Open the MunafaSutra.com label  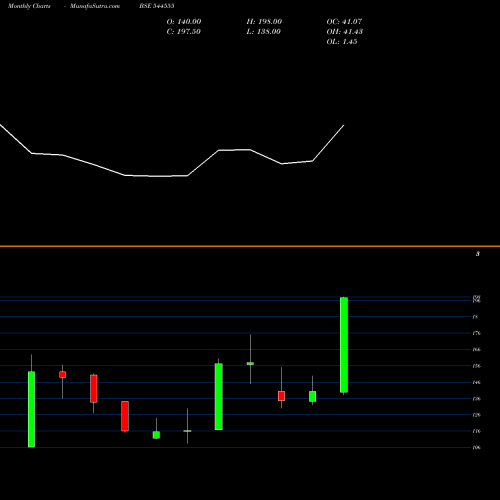coord(95,6)
